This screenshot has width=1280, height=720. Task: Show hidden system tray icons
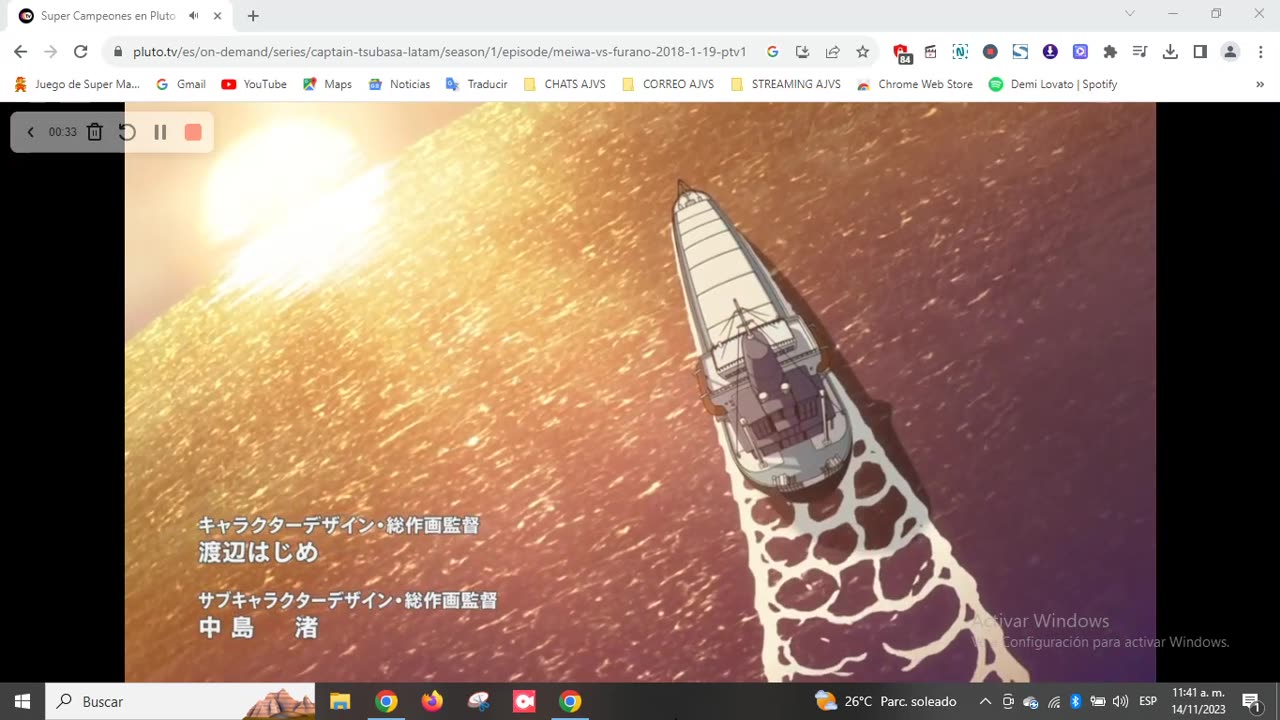985,701
